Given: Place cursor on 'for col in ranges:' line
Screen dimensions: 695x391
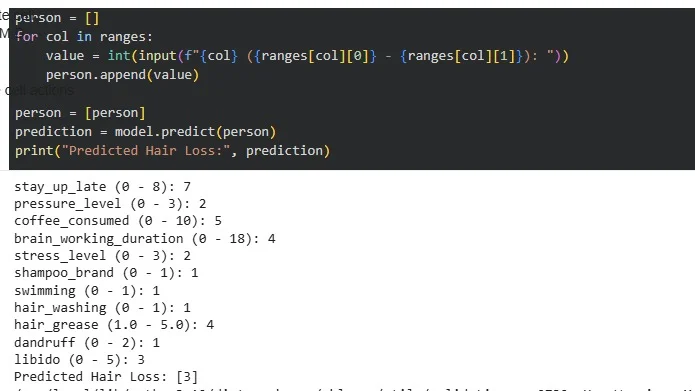Looking at the screenshot, I should tap(84, 37).
